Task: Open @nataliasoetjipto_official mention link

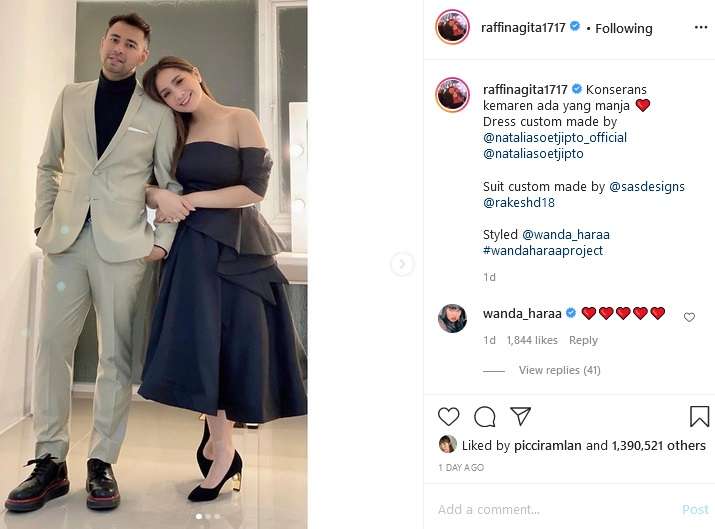Action: pyautogui.click(x=555, y=137)
